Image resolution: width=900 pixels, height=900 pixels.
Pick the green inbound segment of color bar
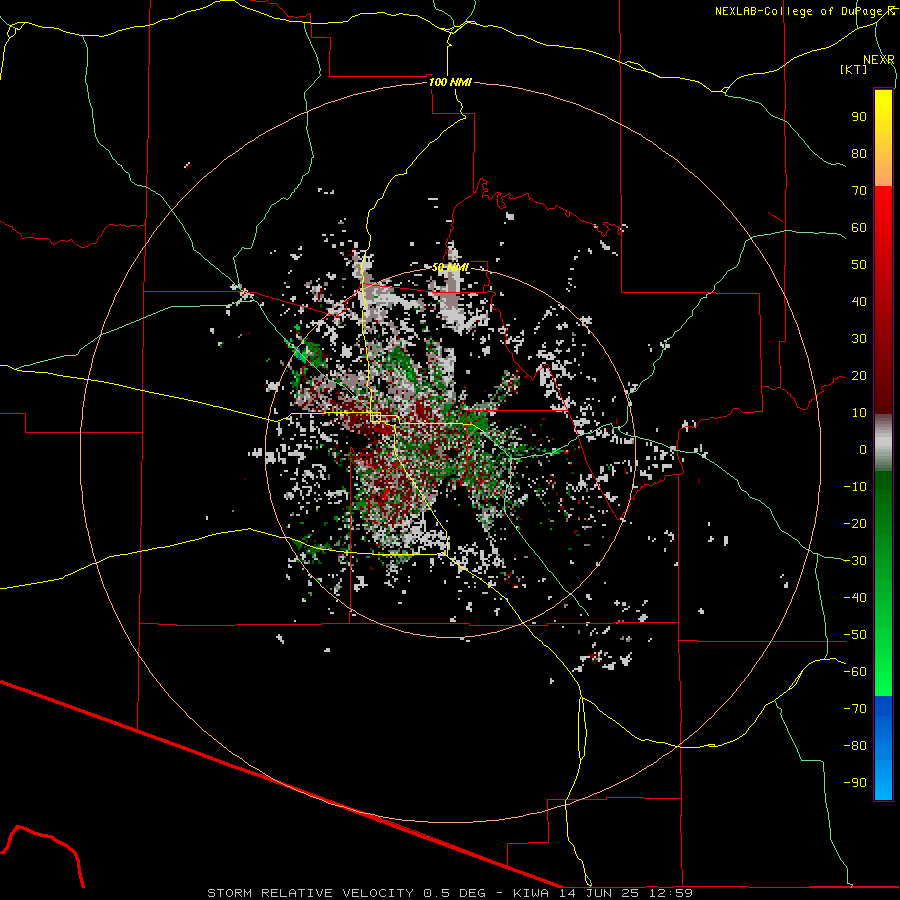pos(883,583)
